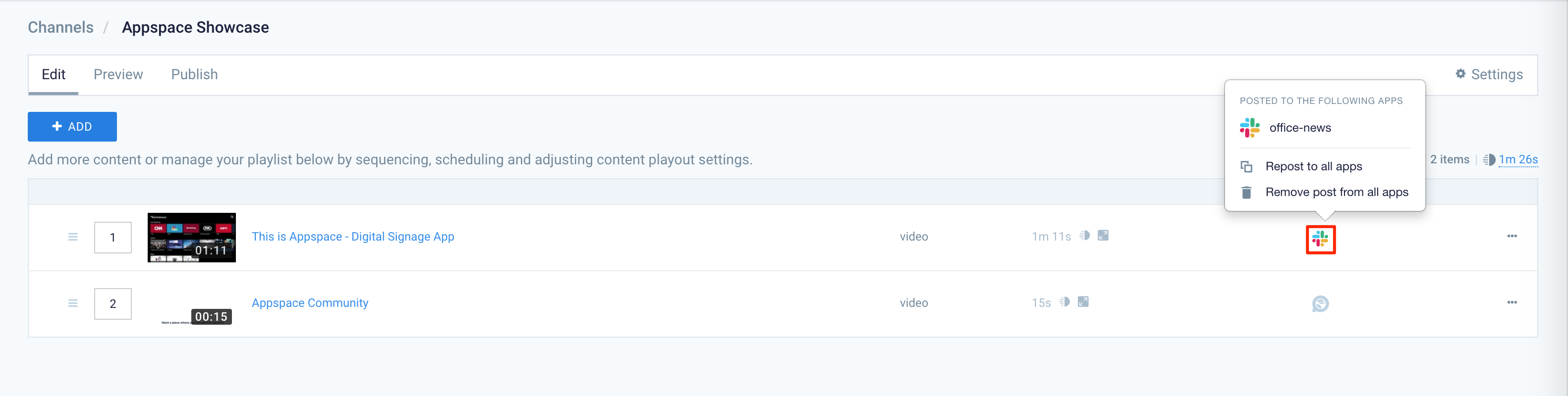
Task: Click the drag handle icon for item 1
Action: [x=73, y=237]
